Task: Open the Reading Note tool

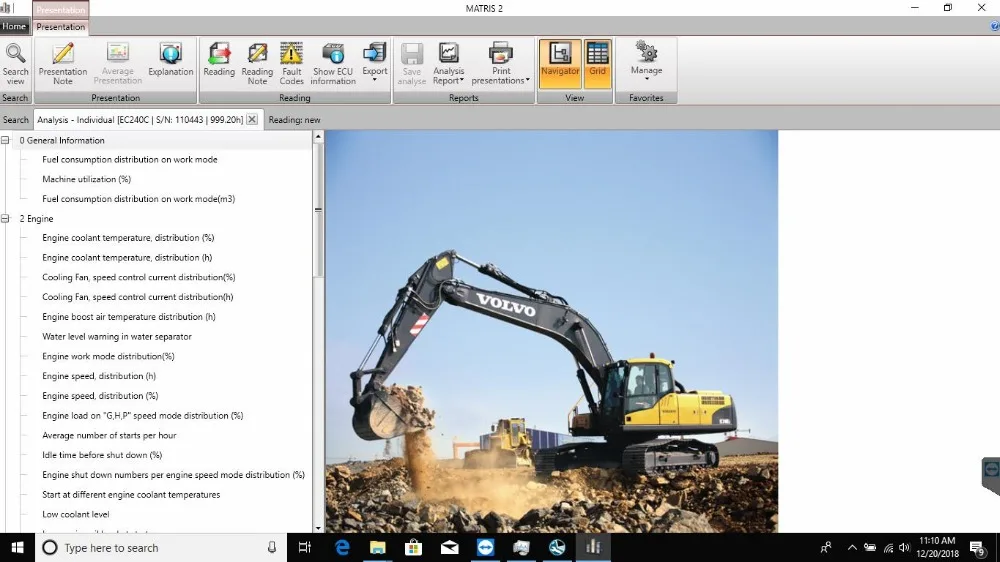Action: pos(257,63)
